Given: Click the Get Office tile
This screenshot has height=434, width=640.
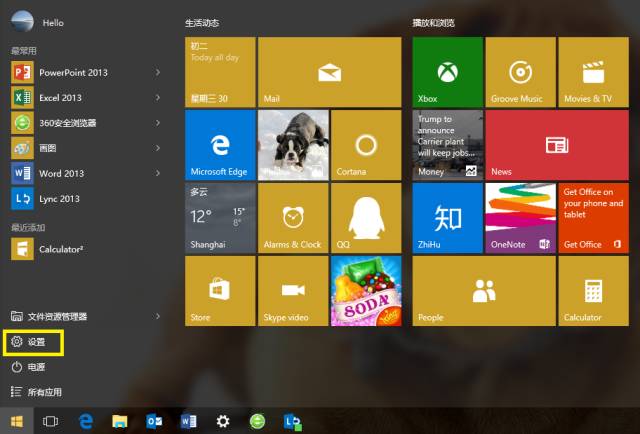Looking at the screenshot, I should 593,218.
